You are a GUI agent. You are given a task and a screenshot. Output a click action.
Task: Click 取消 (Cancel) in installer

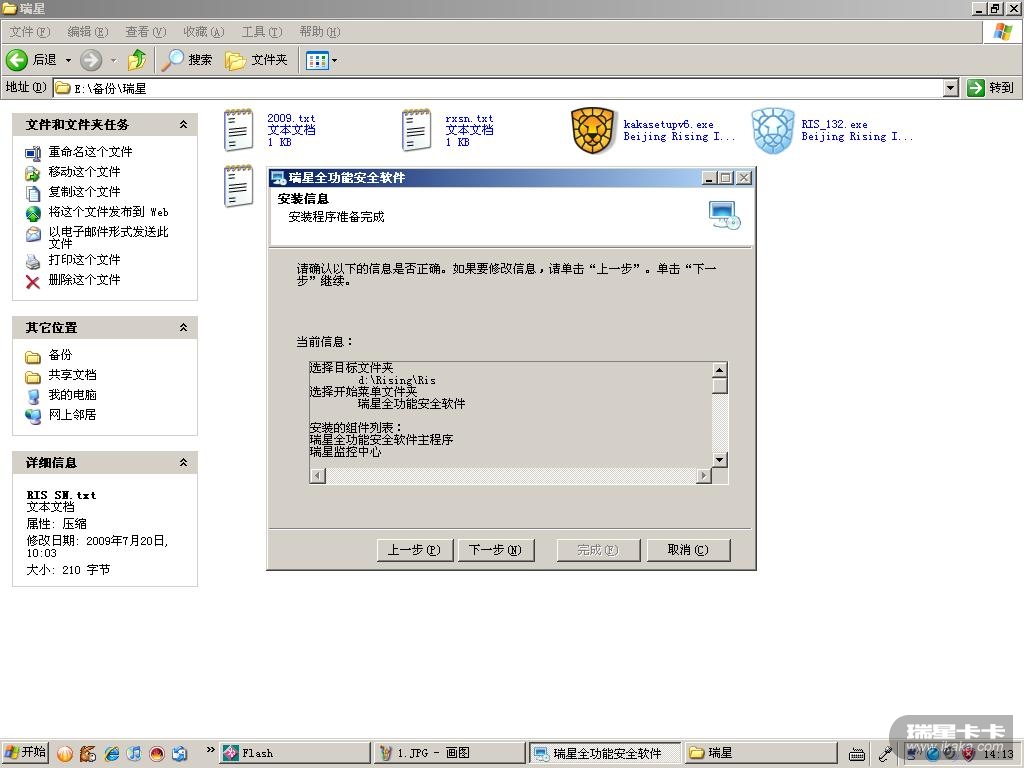click(x=688, y=550)
